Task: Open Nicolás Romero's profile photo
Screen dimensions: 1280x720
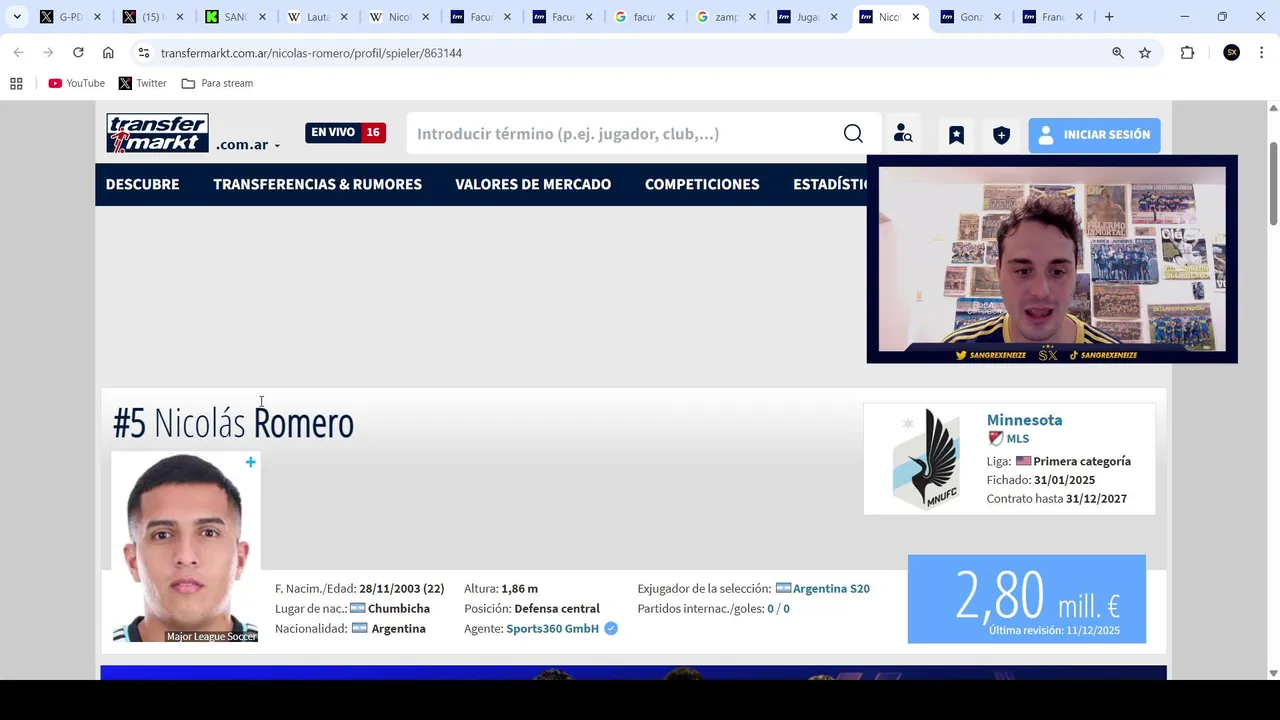Action: click(x=185, y=547)
